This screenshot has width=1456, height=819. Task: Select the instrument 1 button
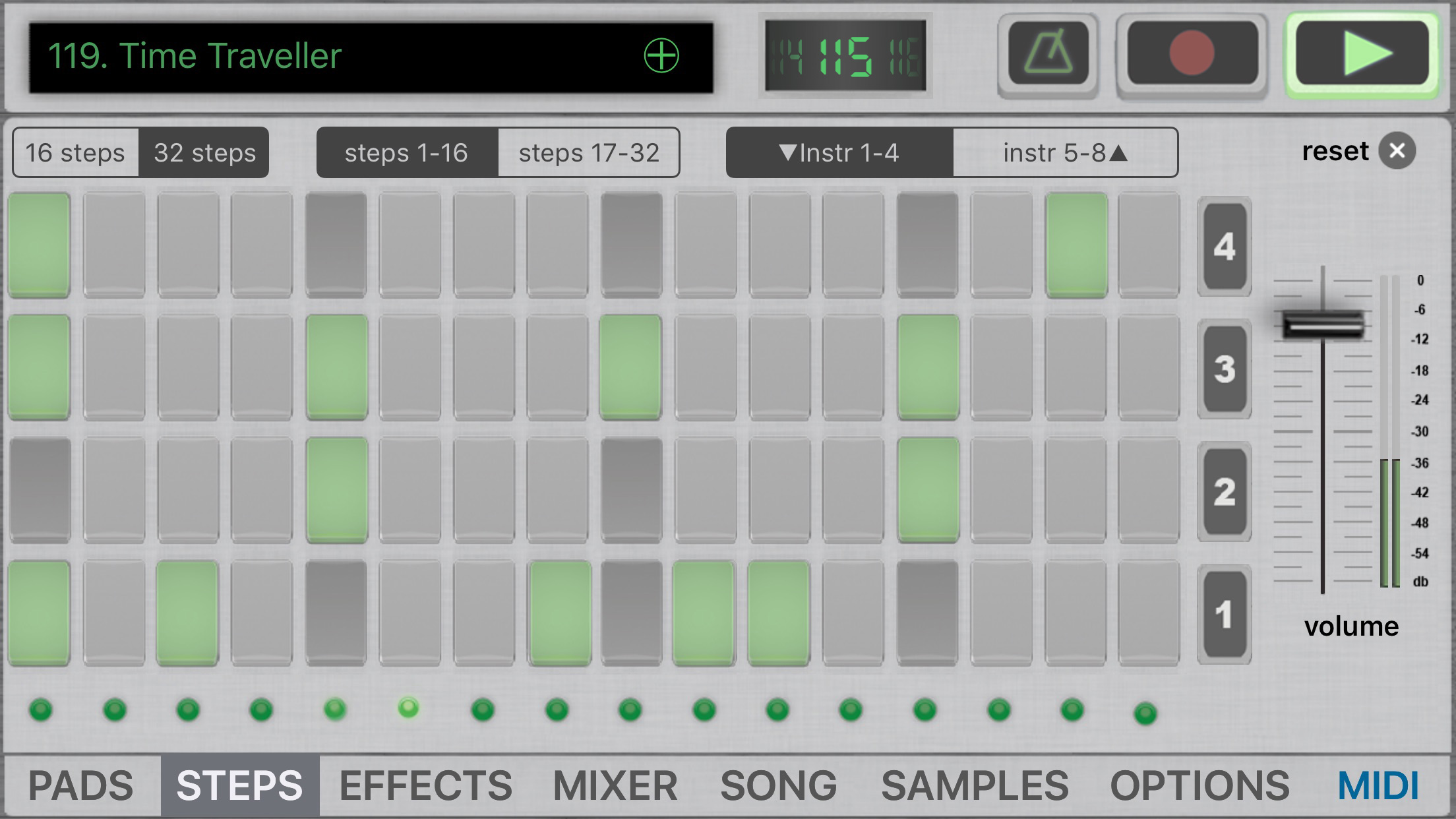[x=1224, y=615]
